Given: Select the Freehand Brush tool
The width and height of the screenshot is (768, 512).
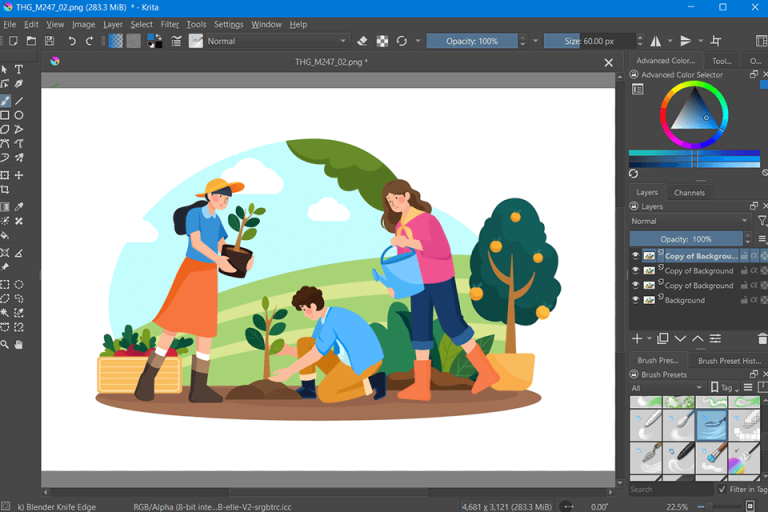Looking at the screenshot, I should (x=5, y=101).
